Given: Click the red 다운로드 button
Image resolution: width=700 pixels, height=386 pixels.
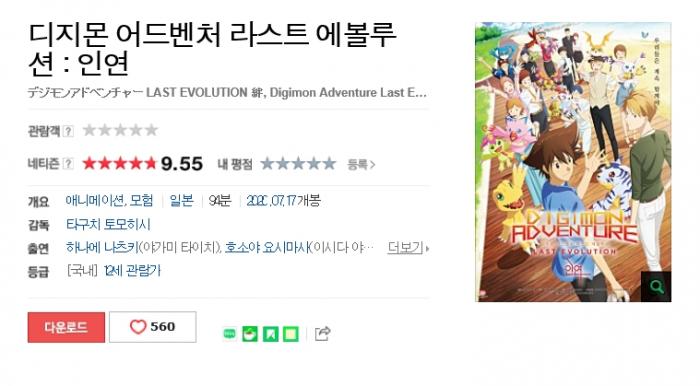Looking at the screenshot, I should [66, 327].
